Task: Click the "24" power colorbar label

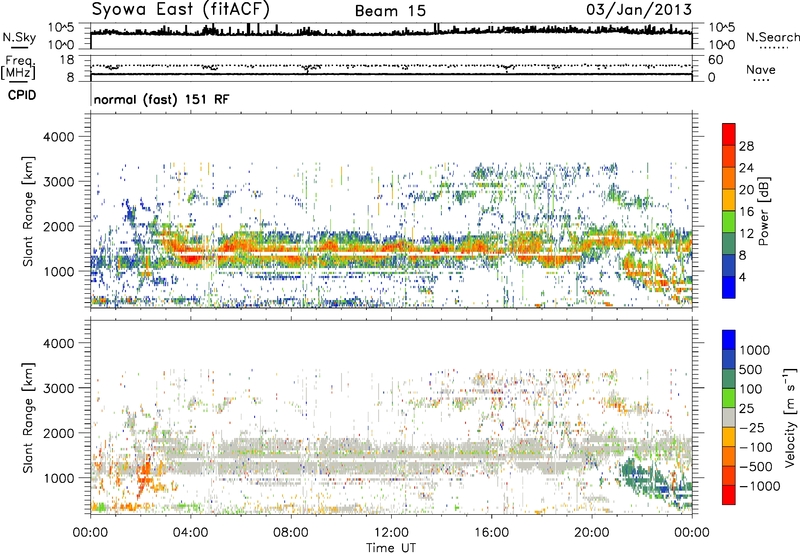Action: pos(746,168)
